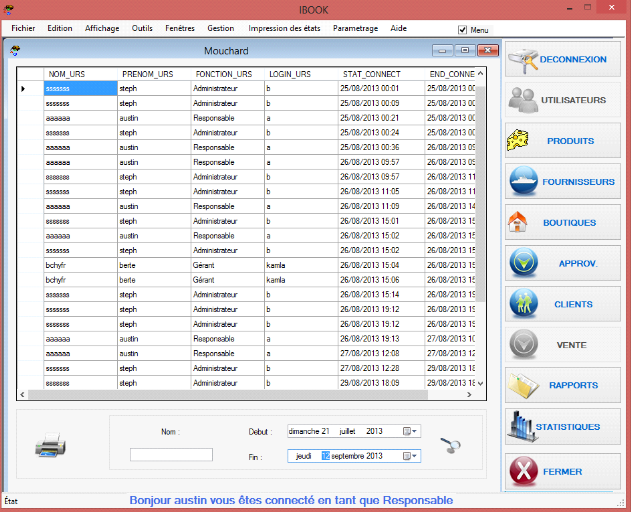
Task: Click the Rapports folder icon button
Action: tap(563, 385)
